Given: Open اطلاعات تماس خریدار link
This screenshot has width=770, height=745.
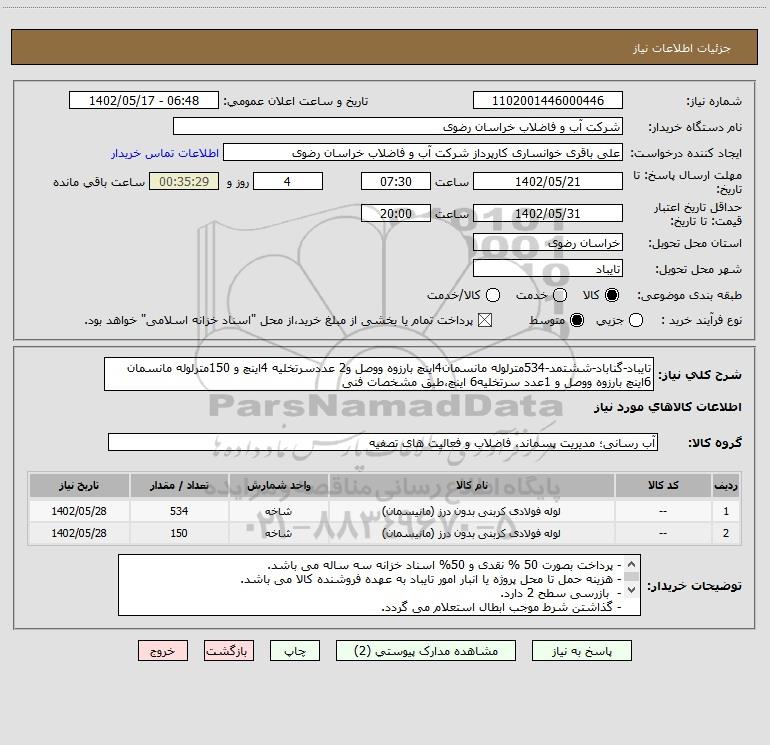Looking at the screenshot, I should click(x=165, y=153).
